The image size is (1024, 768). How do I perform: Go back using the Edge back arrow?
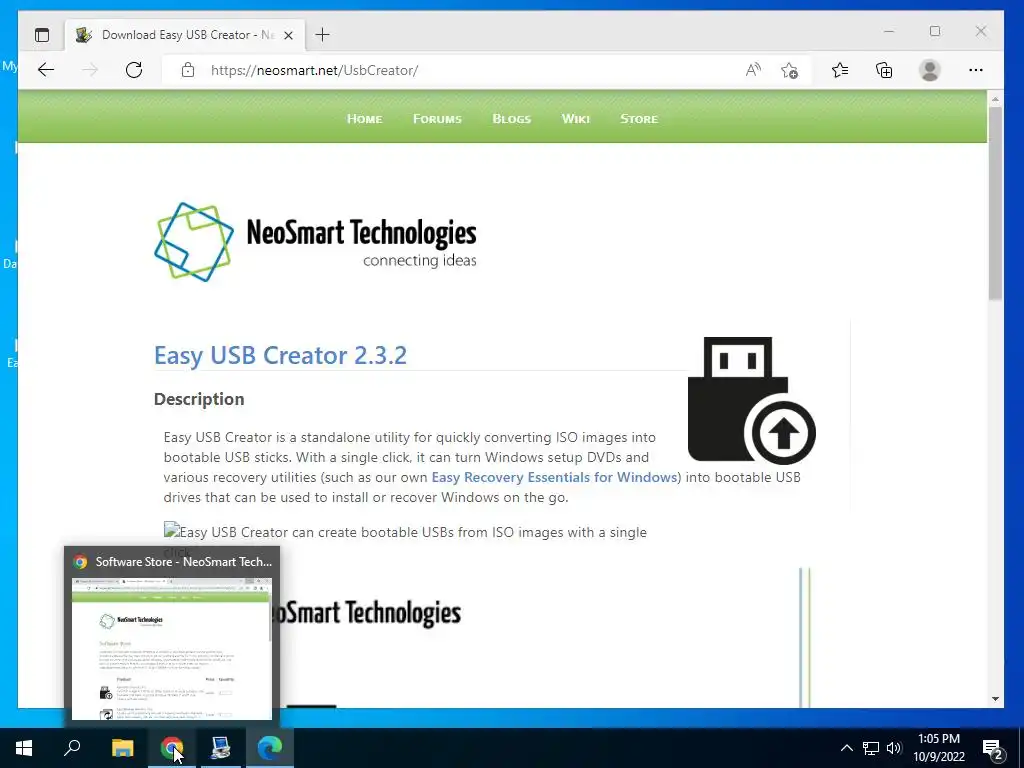pyautogui.click(x=46, y=70)
